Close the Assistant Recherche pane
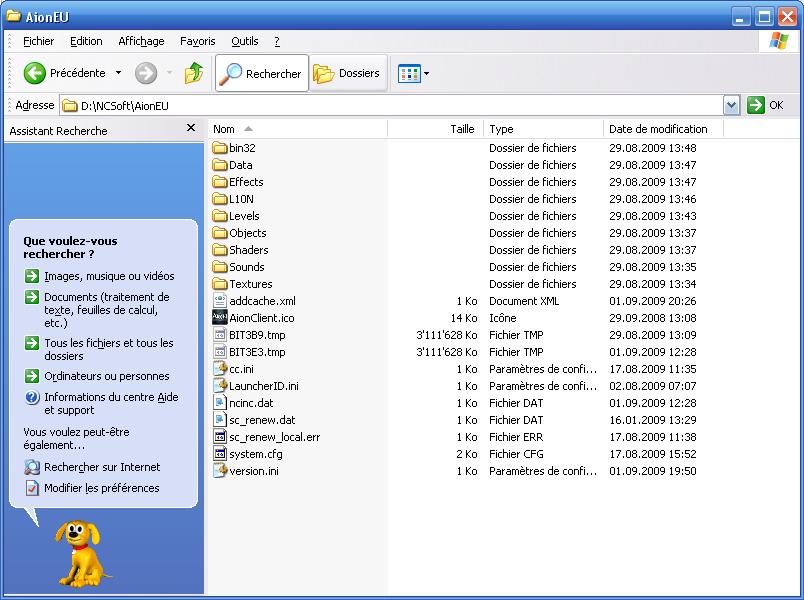 (x=191, y=128)
